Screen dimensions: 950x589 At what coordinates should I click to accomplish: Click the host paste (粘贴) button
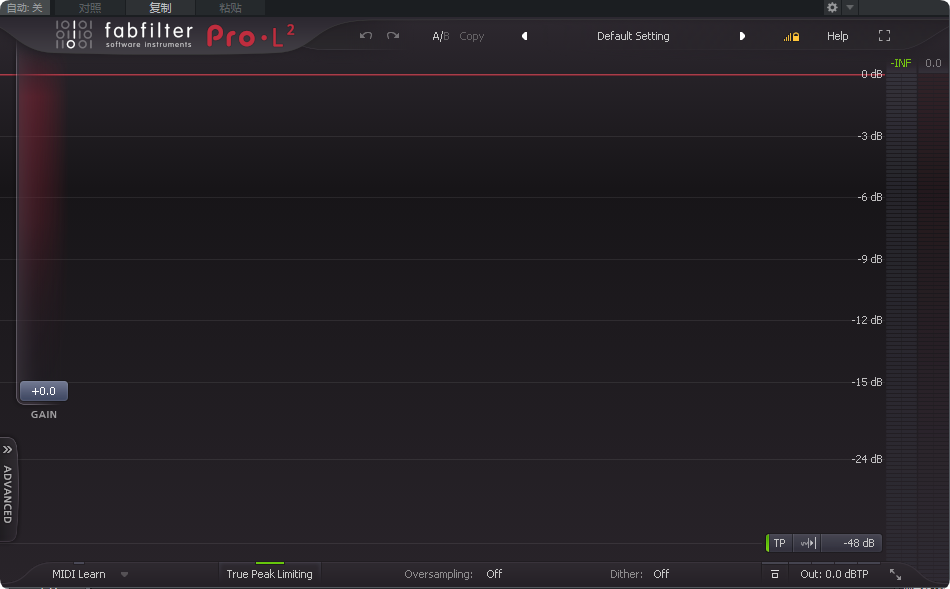tap(230, 7)
